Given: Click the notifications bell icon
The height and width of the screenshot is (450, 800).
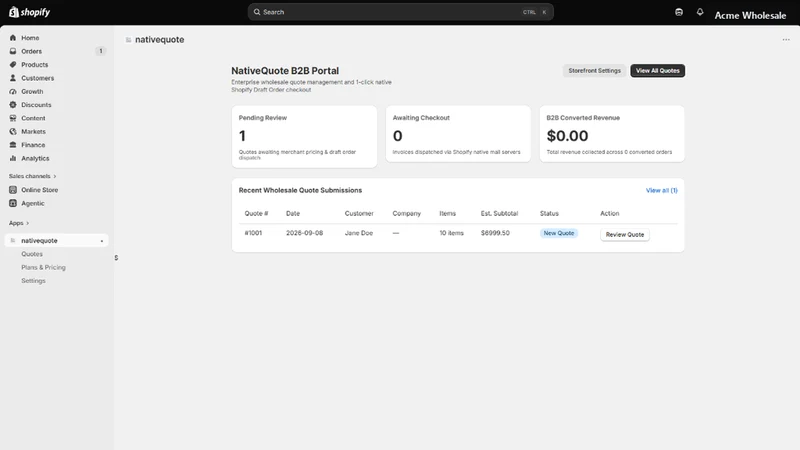Looking at the screenshot, I should pyautogui.click(x=700, y=12).
